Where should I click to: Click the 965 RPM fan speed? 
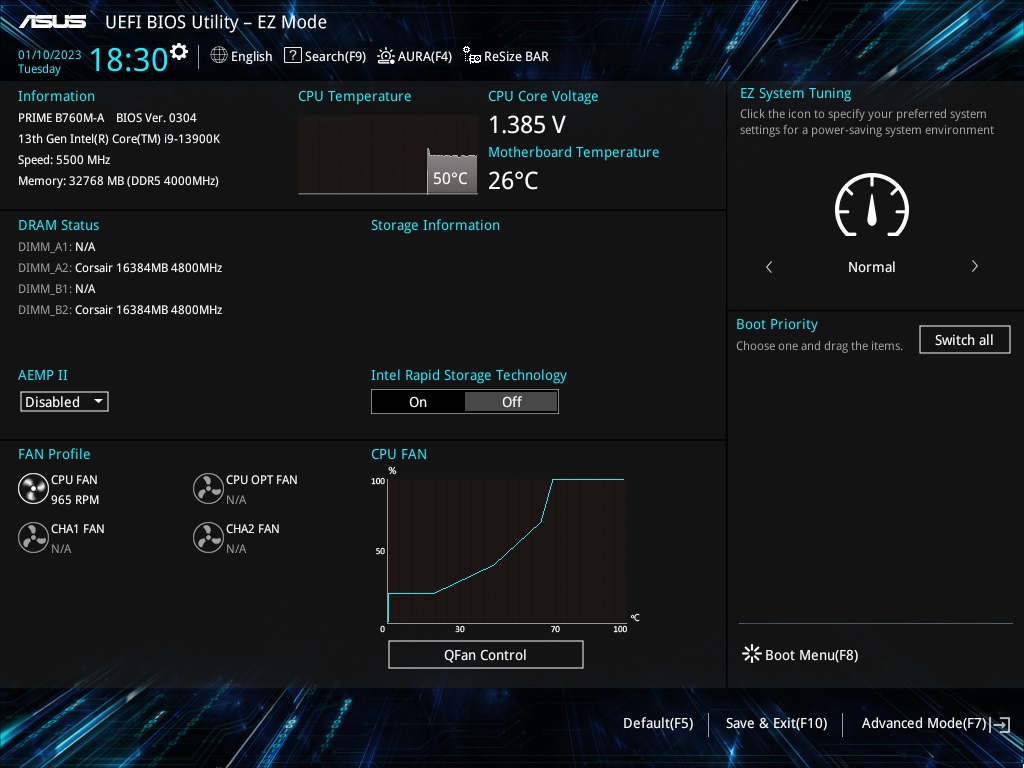coord(75,500)
